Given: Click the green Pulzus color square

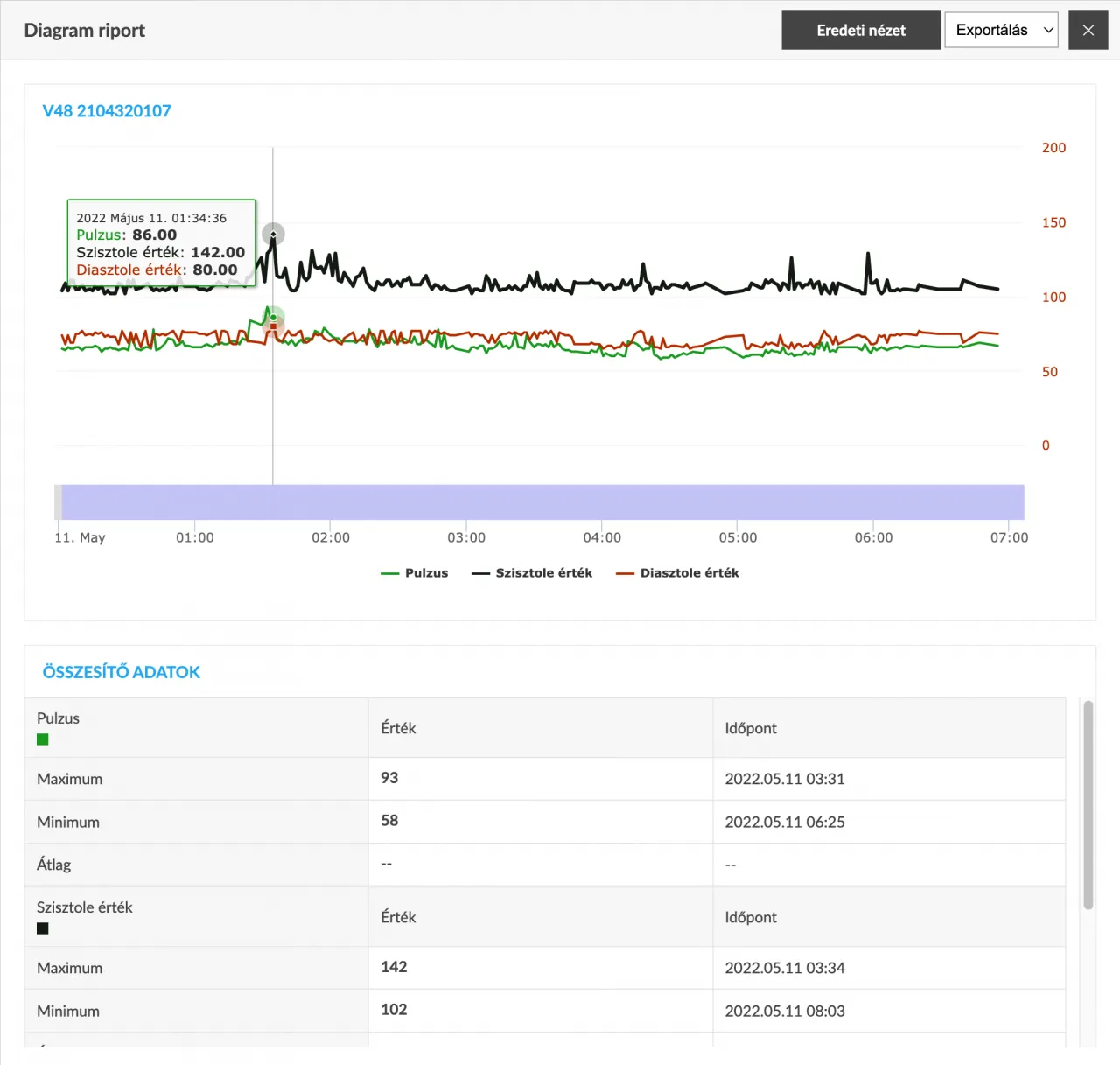Looking at the screenshot, I should (42, 739).
